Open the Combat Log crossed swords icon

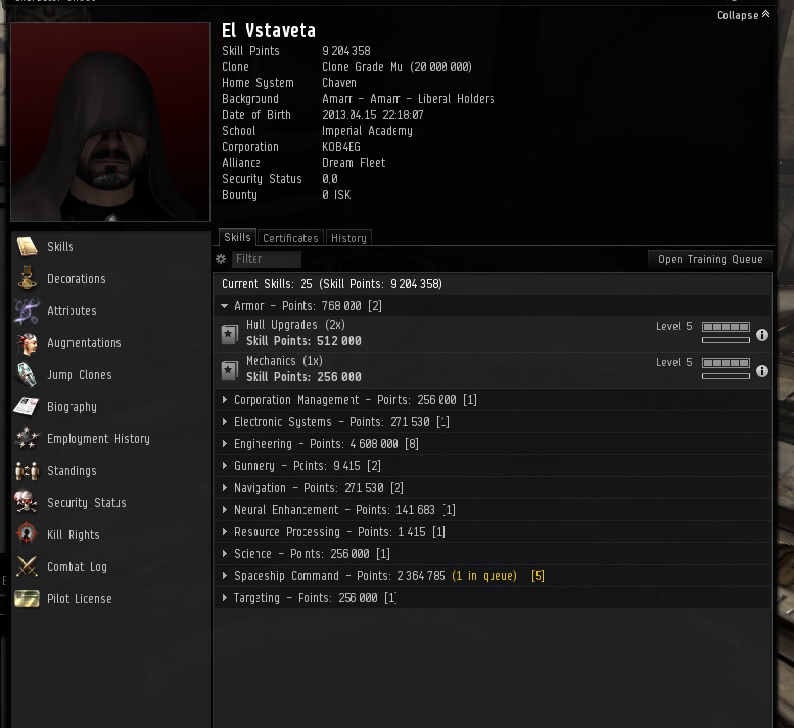coord(27,567)
